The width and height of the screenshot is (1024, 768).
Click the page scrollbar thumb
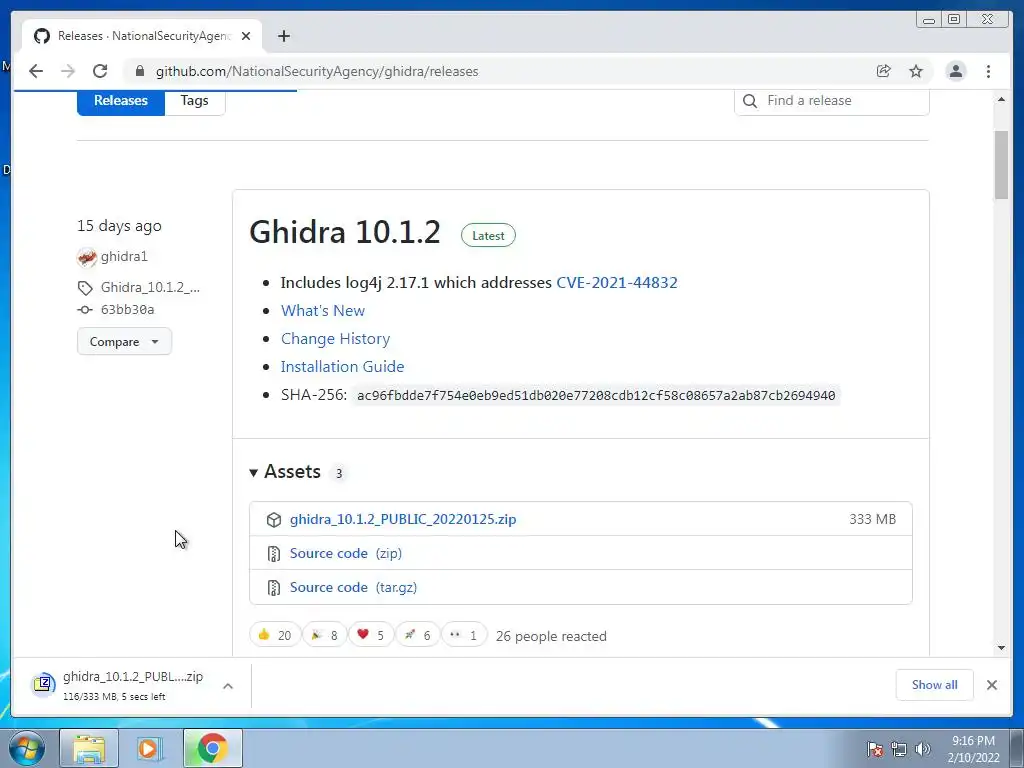coord(1002,165)
